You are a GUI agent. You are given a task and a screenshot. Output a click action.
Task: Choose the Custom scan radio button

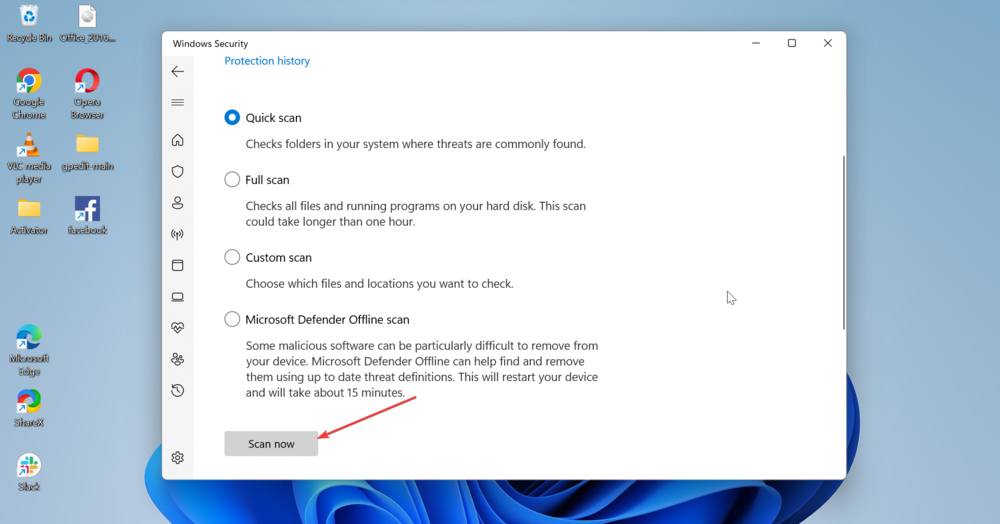[x=232, y=258]
